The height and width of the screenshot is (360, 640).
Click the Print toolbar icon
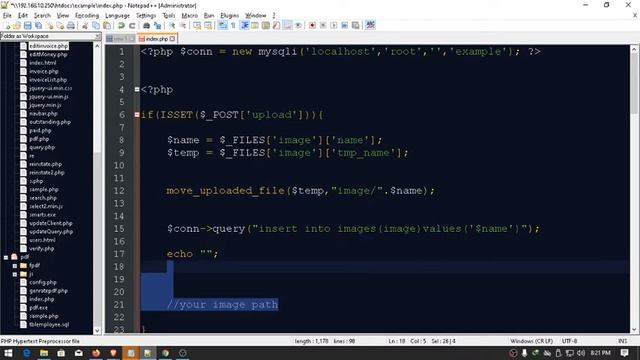71,25
